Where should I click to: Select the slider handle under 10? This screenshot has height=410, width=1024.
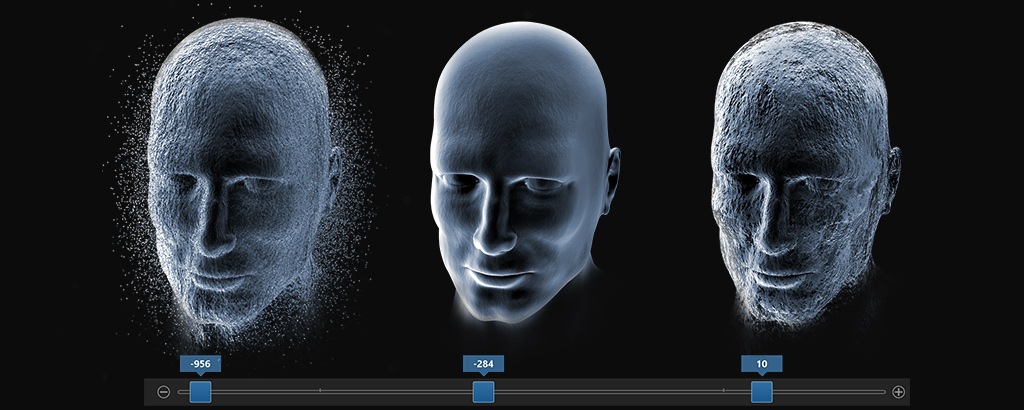coord(762,391)
